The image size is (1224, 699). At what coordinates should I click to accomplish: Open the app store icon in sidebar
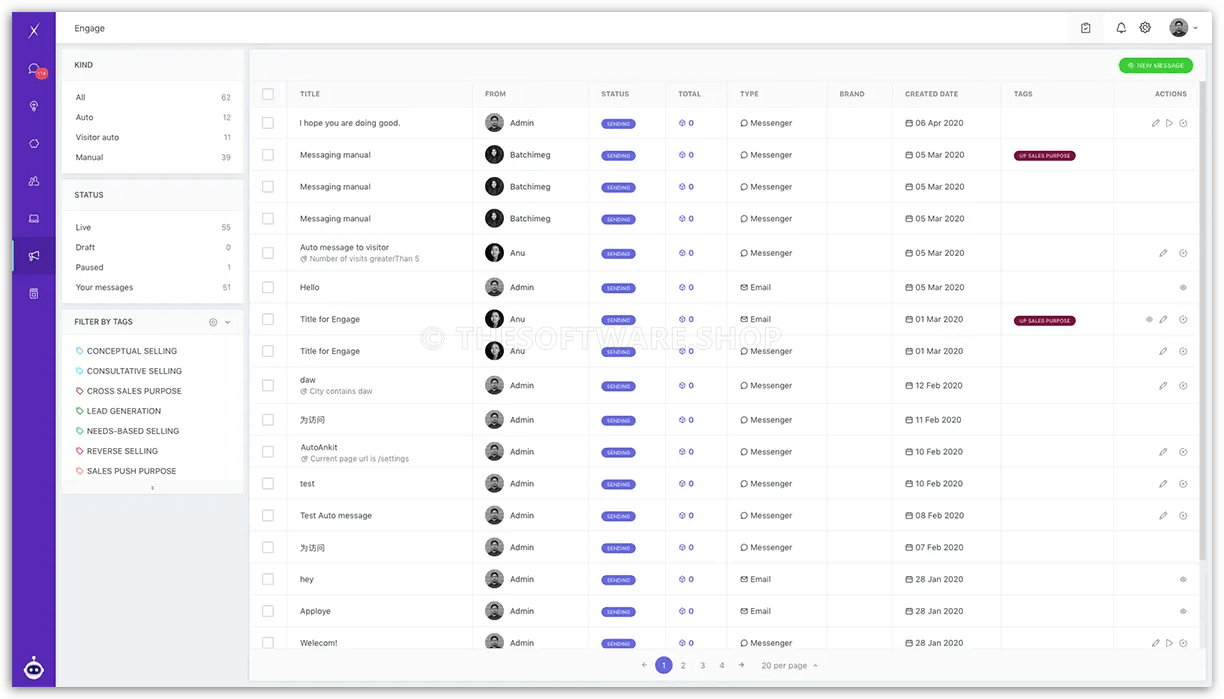tap(34, 294)
